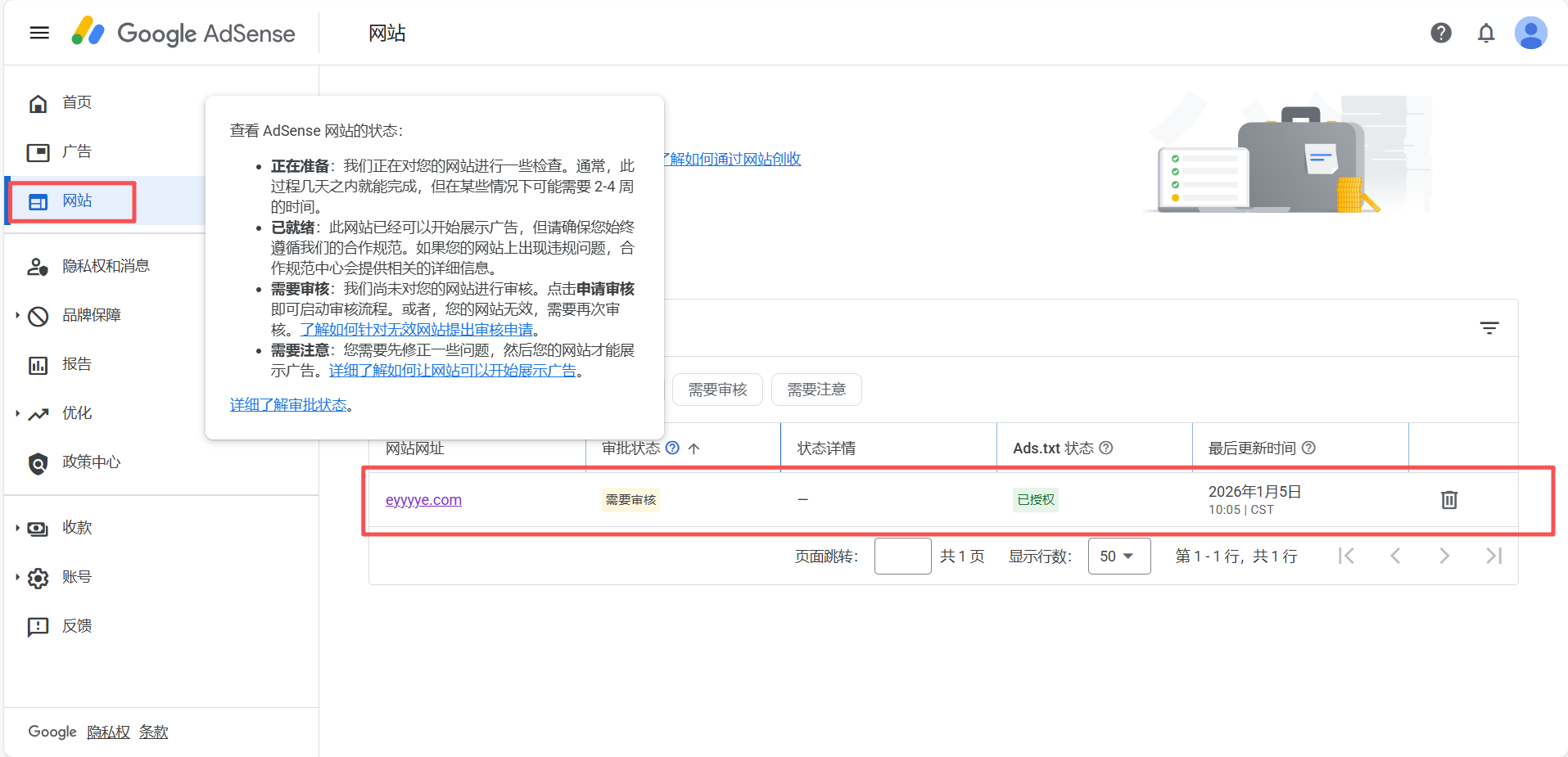The width and height of the screenshot is (1568, 757).
Task: Click the help question mark icon
Action: coord(1440,33)
